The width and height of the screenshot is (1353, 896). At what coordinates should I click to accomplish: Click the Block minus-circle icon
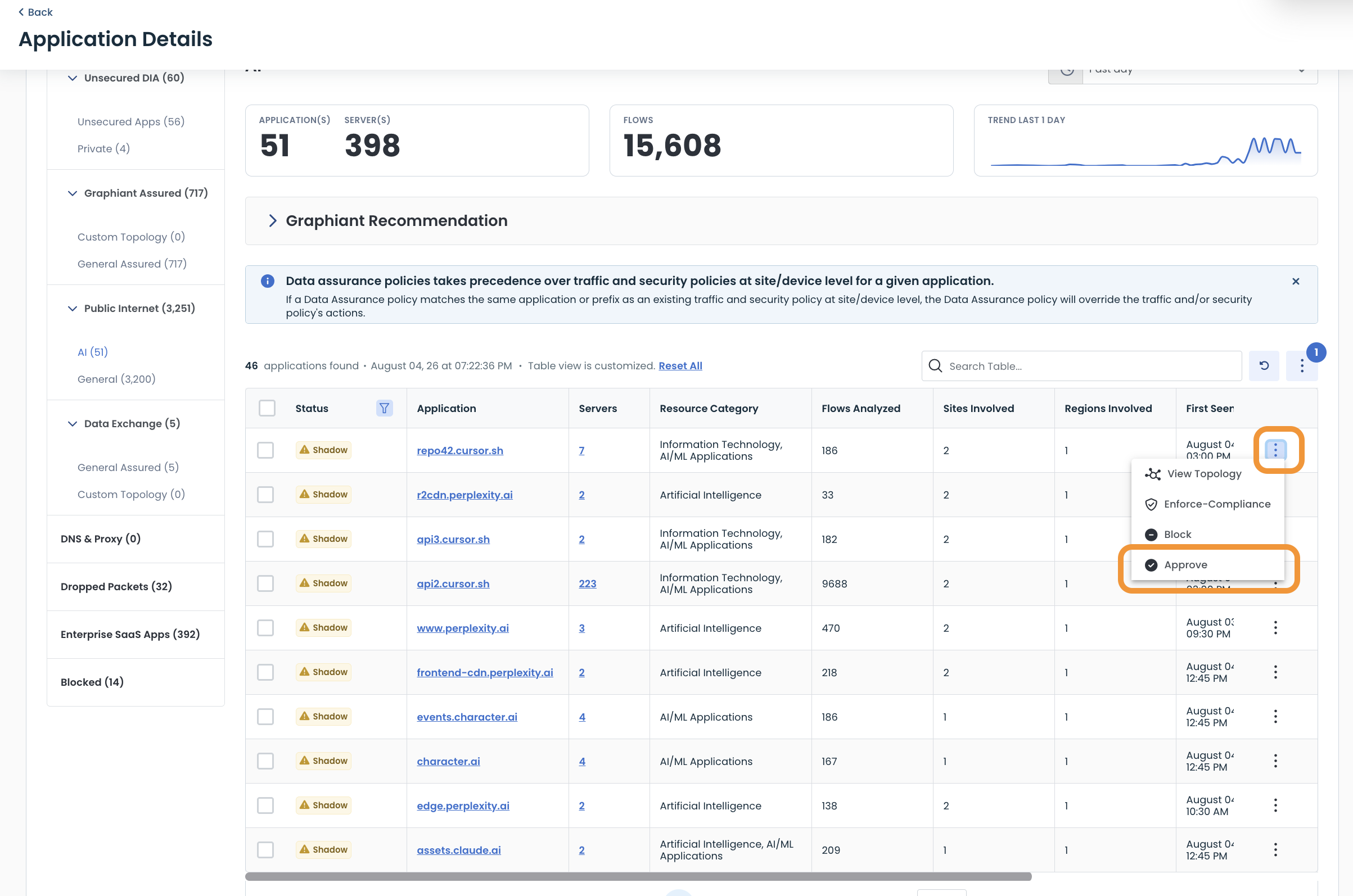pyautogui.click(x=1151, y=535)
